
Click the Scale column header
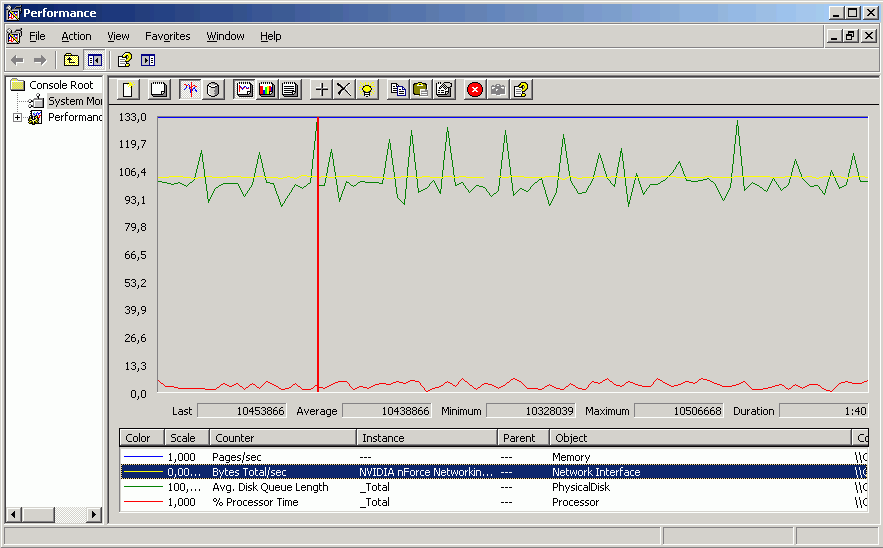point(187,438)
